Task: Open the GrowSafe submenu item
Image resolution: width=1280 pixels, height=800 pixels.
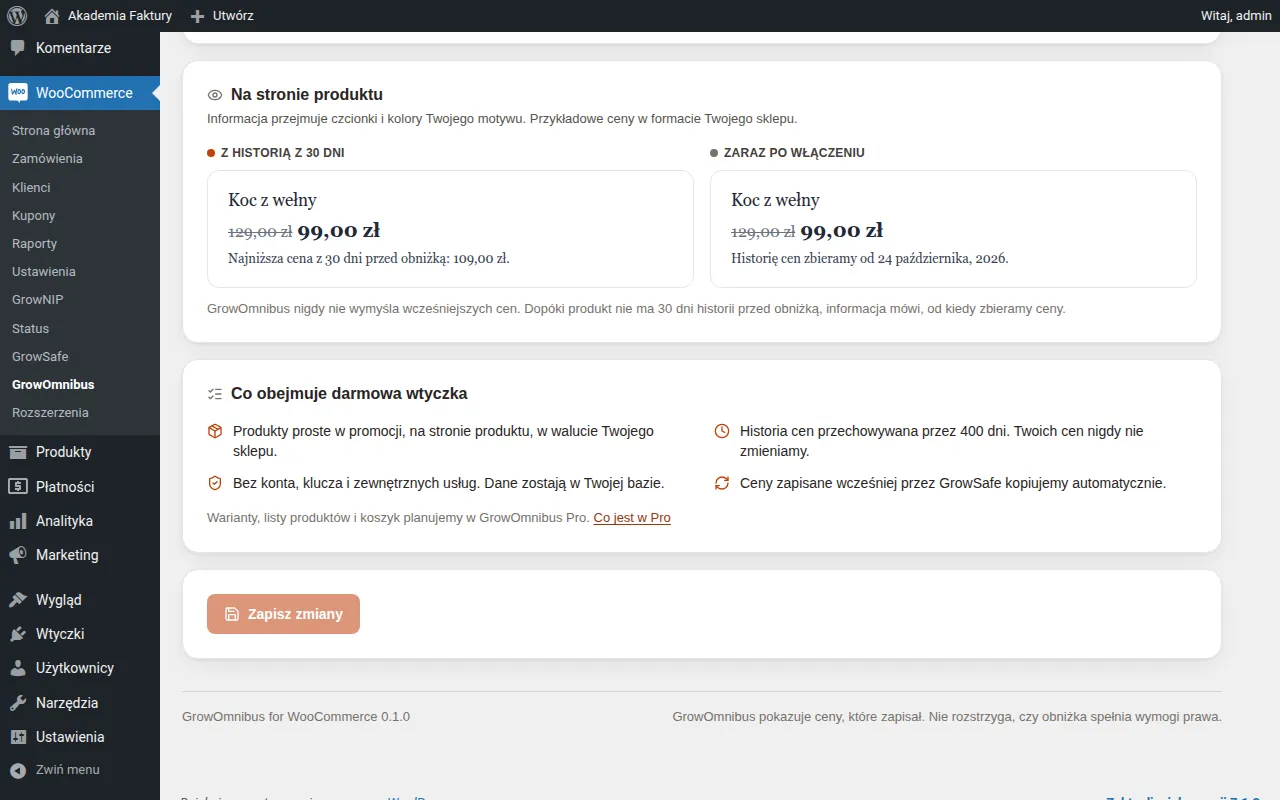Action: coord(40,357)
